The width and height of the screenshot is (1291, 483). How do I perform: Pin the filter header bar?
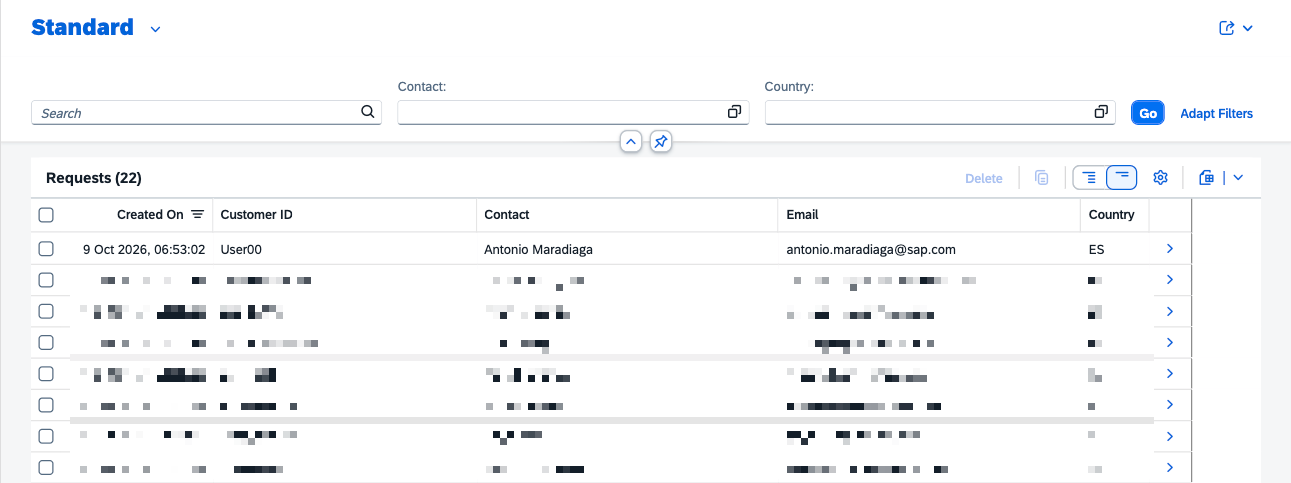point(660,142)
